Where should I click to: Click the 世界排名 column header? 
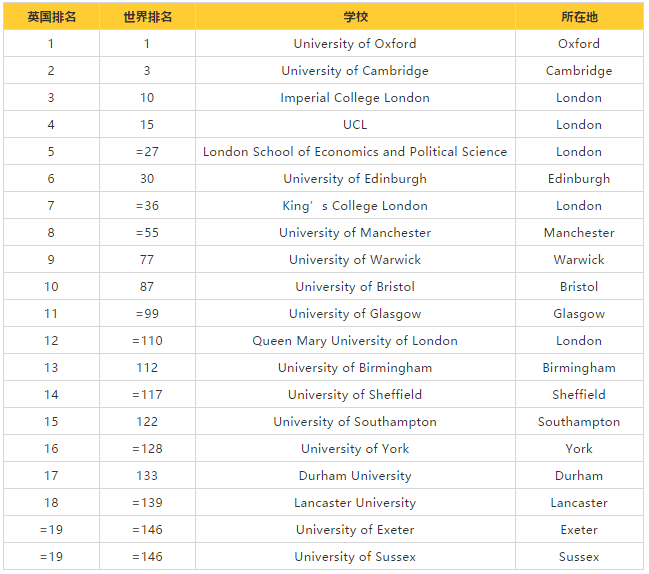click(147, 17)
